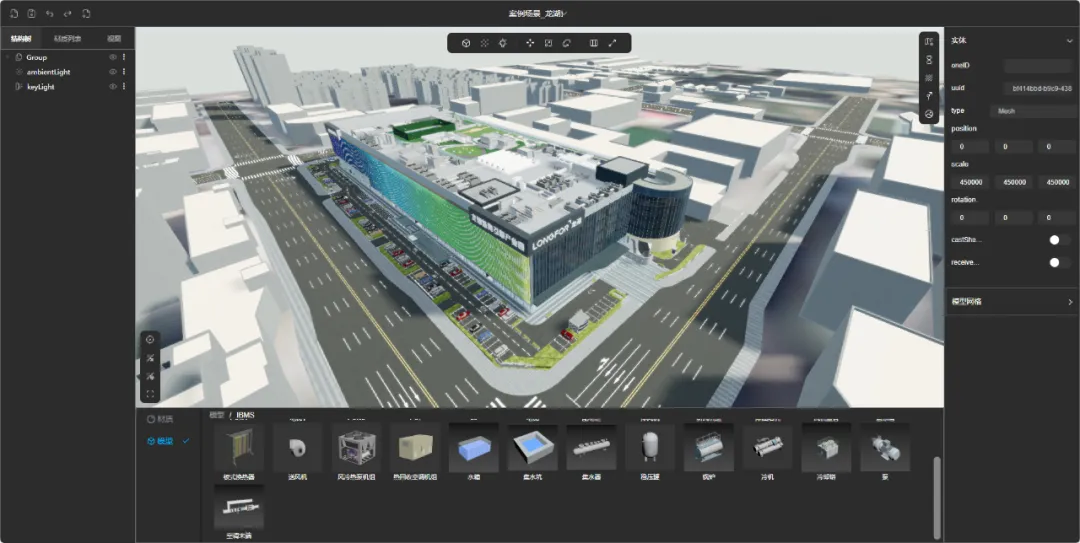Image resolution: width=1080 pixels, height=543 pixels.
Task: Collapse the 实体 properties section
Action: click(x=1069, y=41)
